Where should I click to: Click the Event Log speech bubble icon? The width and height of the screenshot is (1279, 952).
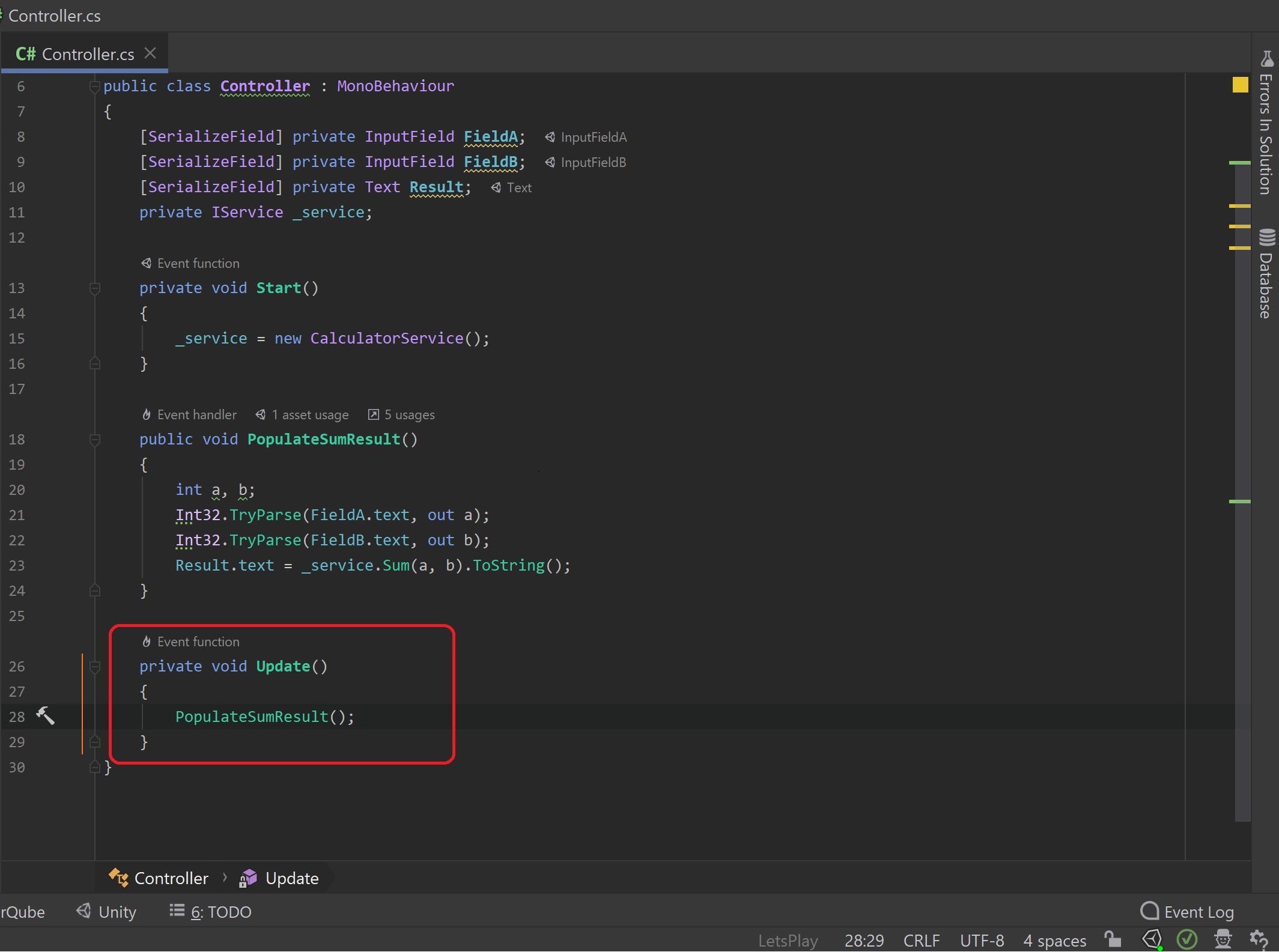[1149, 911]
